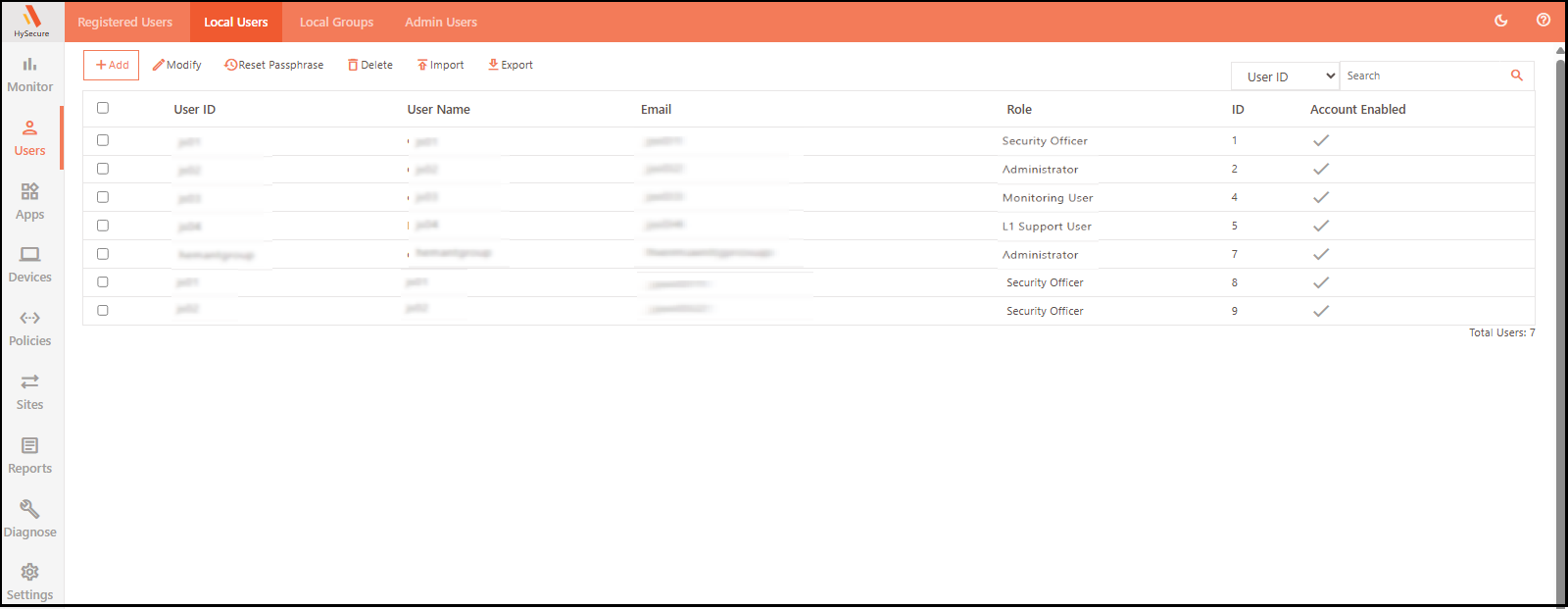Screen dimensions: 1568x609
Task: Select checkbox for Monitoring User row
Action: click(103, 197)
